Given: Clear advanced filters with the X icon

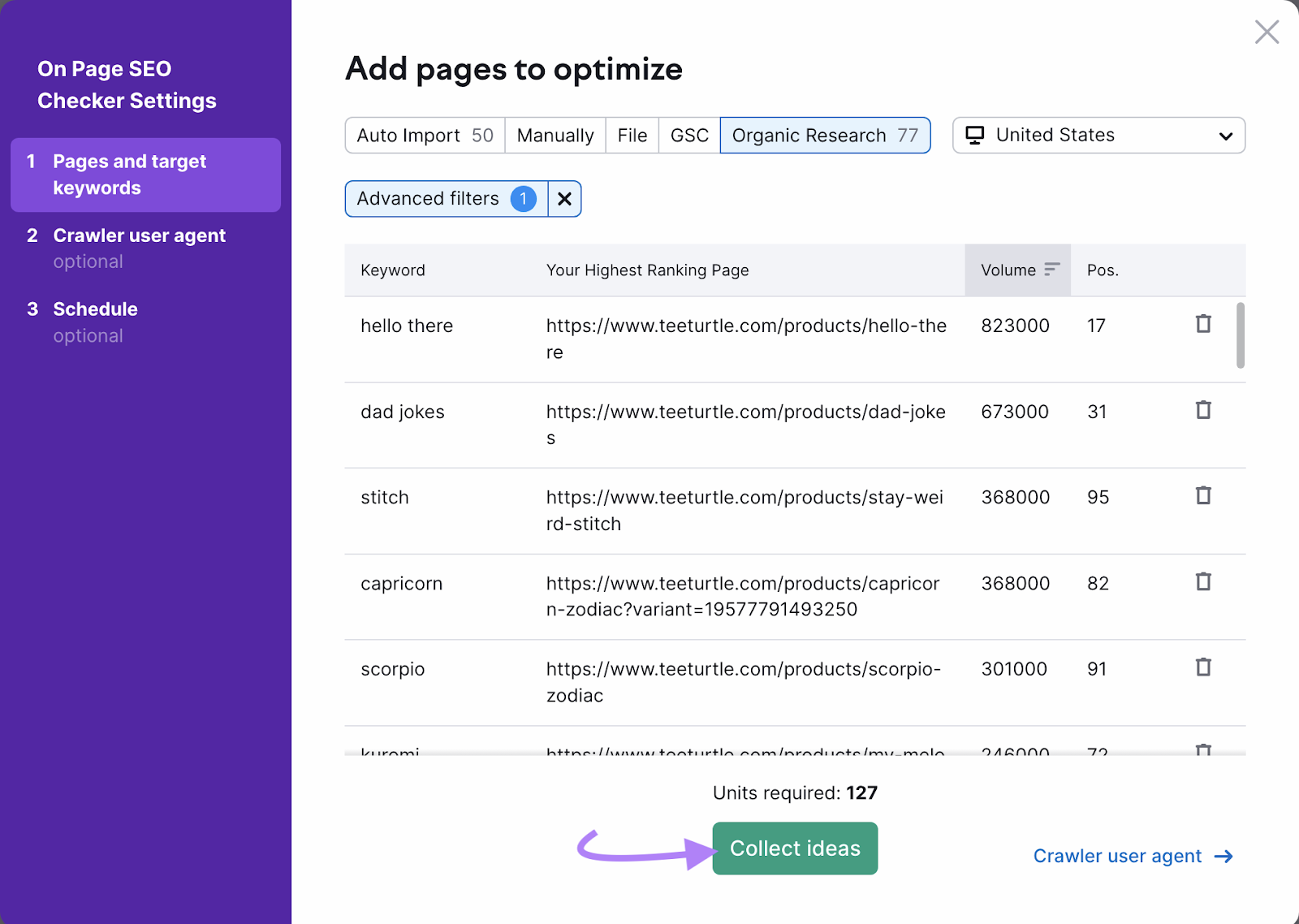Looking at the screenshot, I should [565, 199].
